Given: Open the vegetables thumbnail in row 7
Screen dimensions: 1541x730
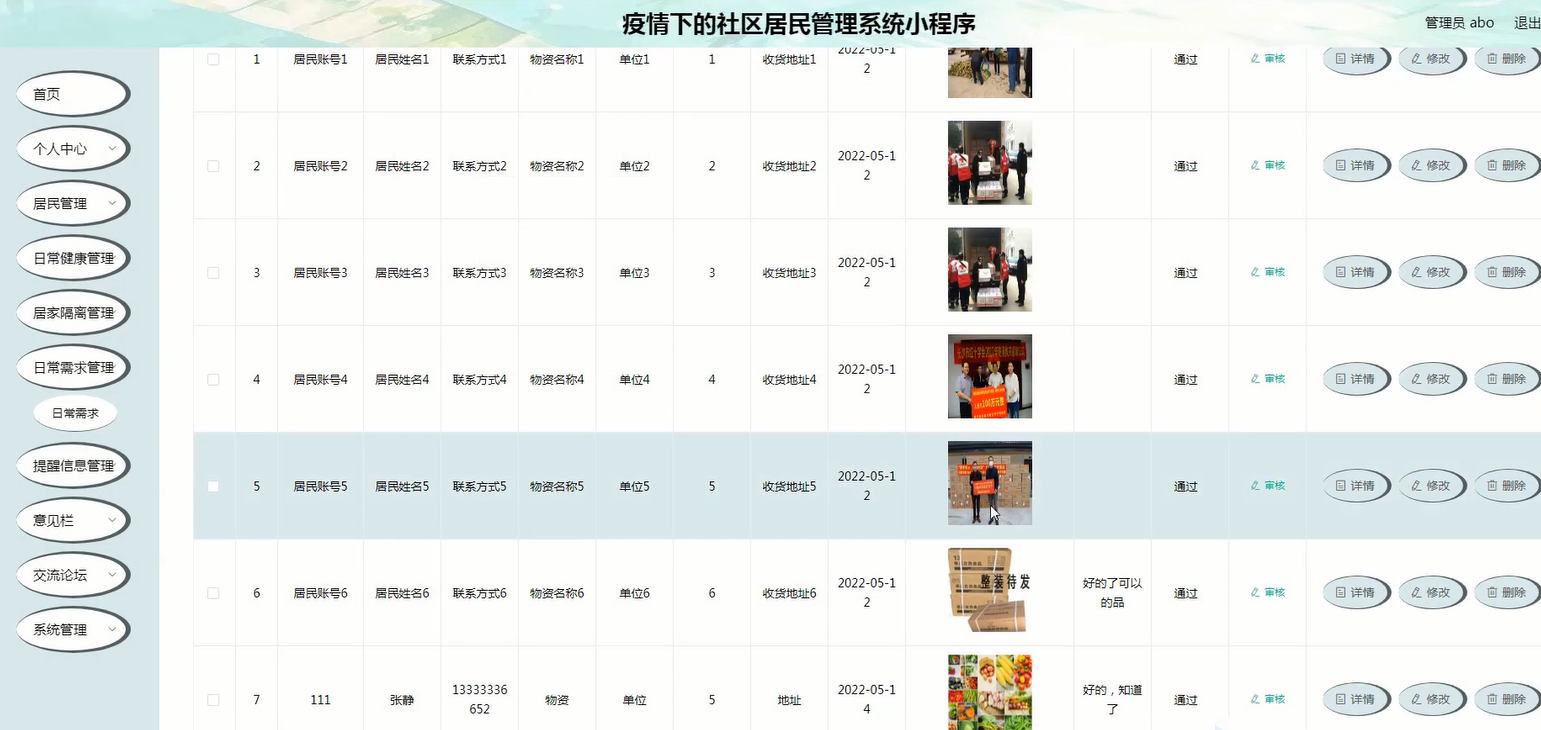Looking at the screenshot, I should point(990,692).
